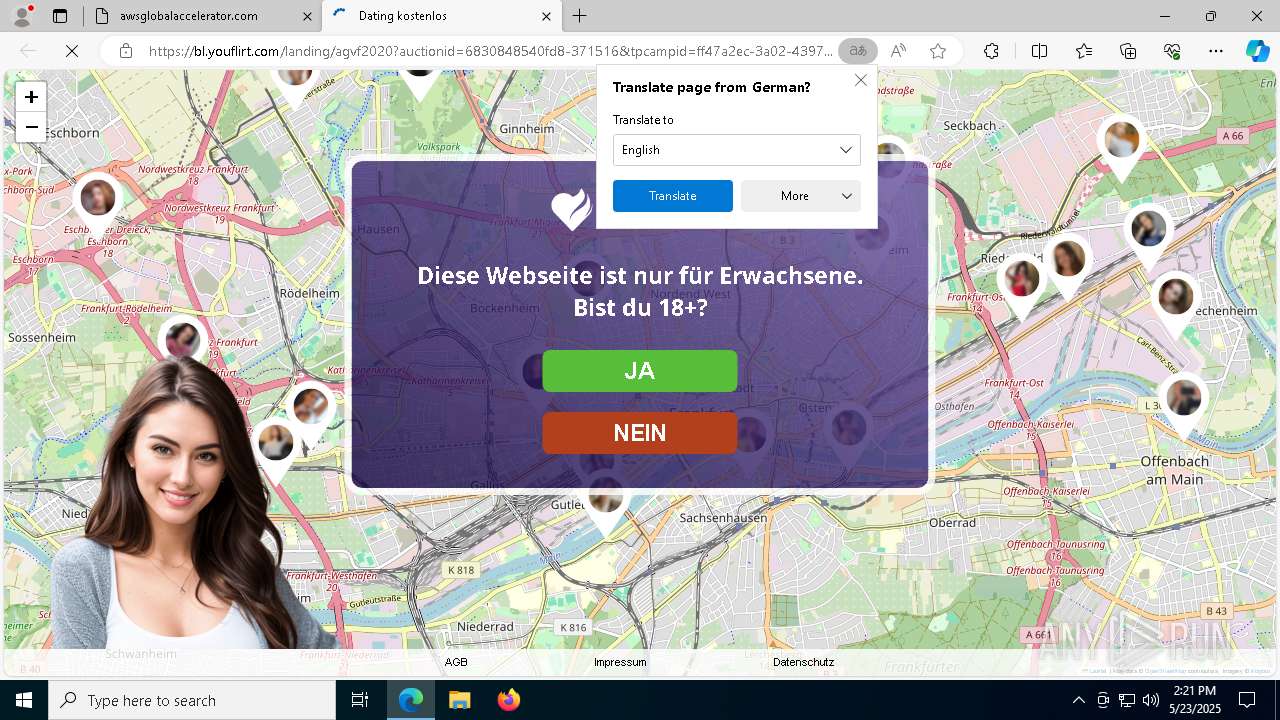Image resolution: width=1280 pixels, height=720 pixels.
Task: Zoom in on the map
Action: pos(31,97)
